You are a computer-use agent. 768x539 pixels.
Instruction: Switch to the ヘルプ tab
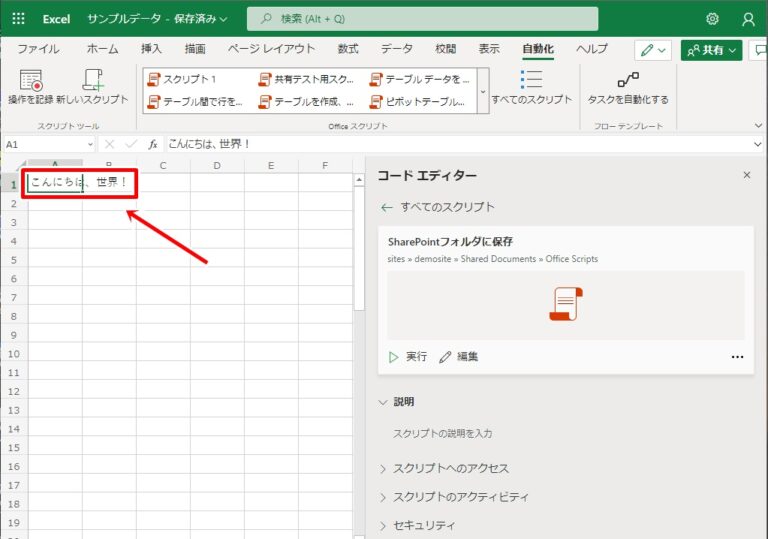coord(592,49)
